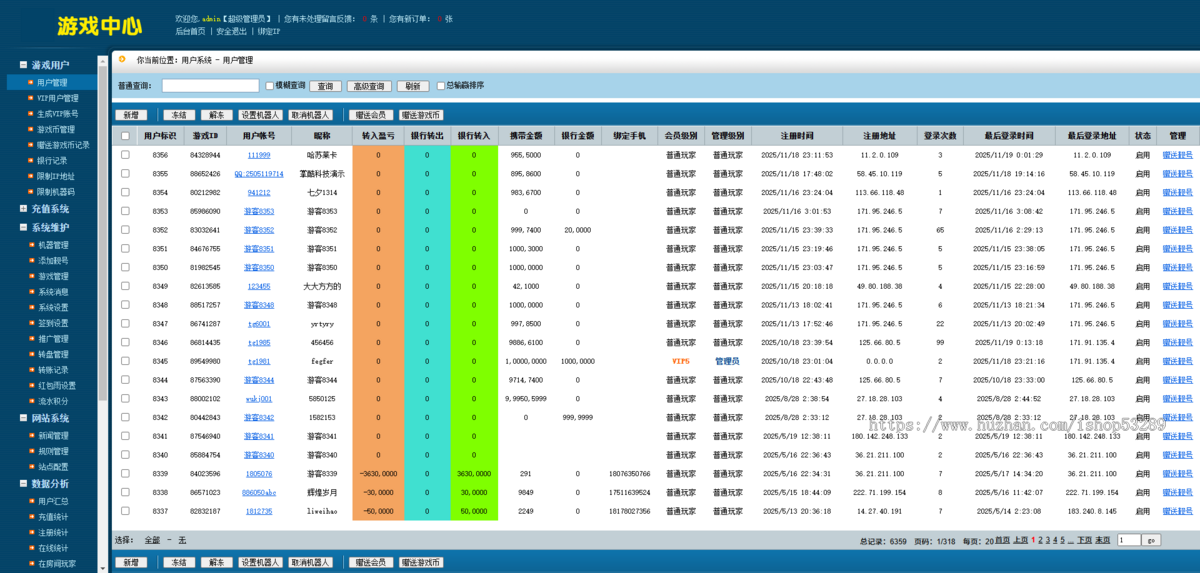Open user account link 111999
Image resolution: width=1200 pixels, height=573 pixels.
coord(259,155)
